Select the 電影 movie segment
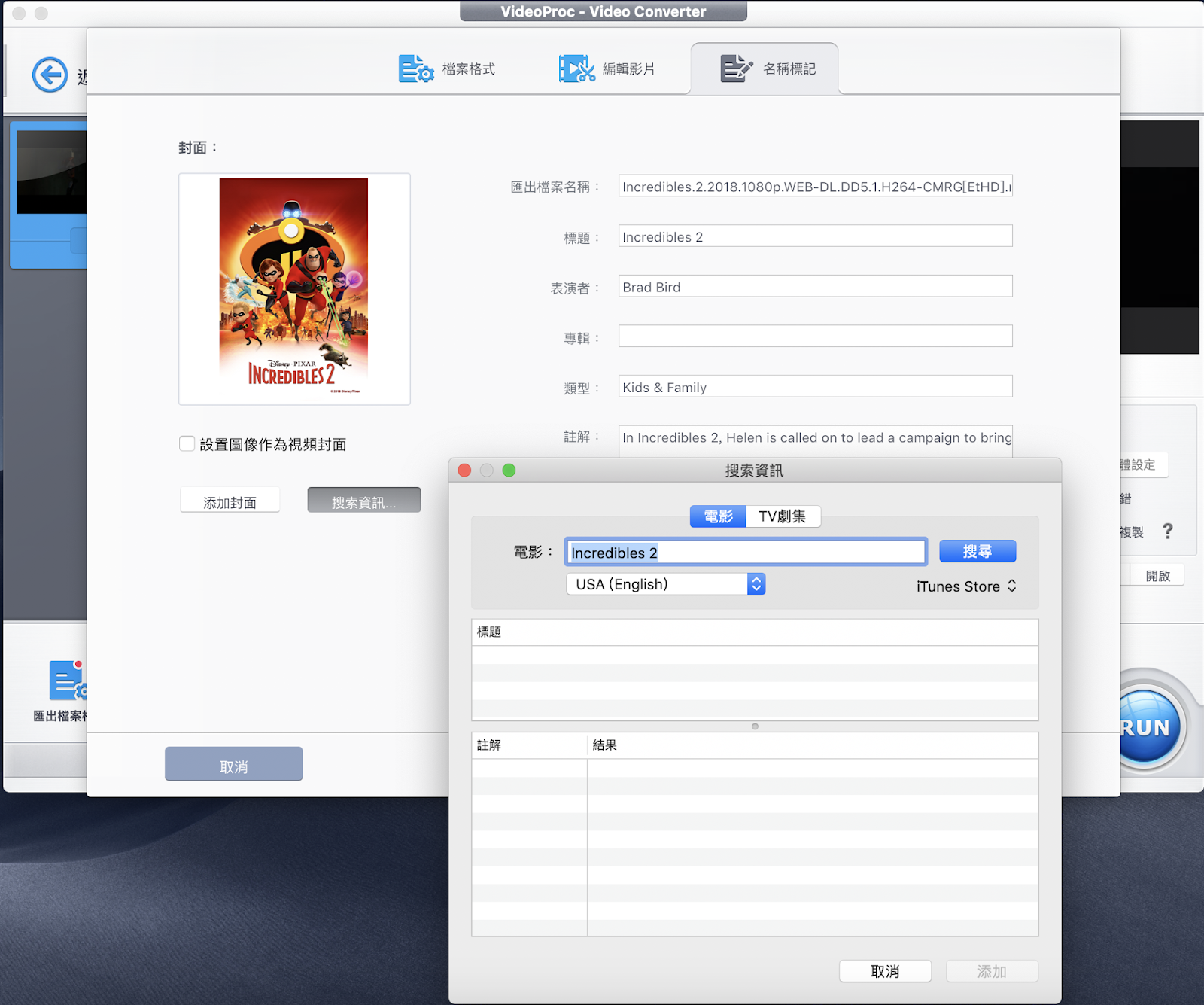The width and height of the screenshot is (1204, 1005). [718, 516]
